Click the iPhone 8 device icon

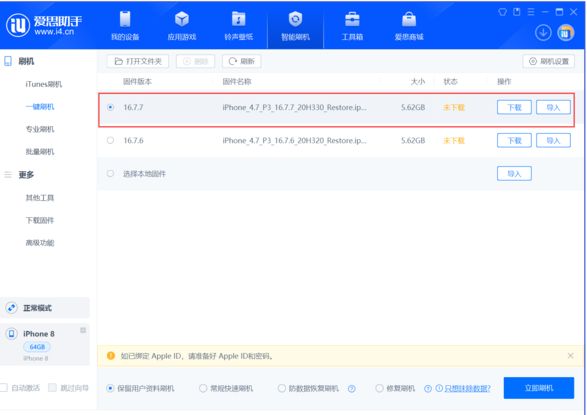(12, 333)
